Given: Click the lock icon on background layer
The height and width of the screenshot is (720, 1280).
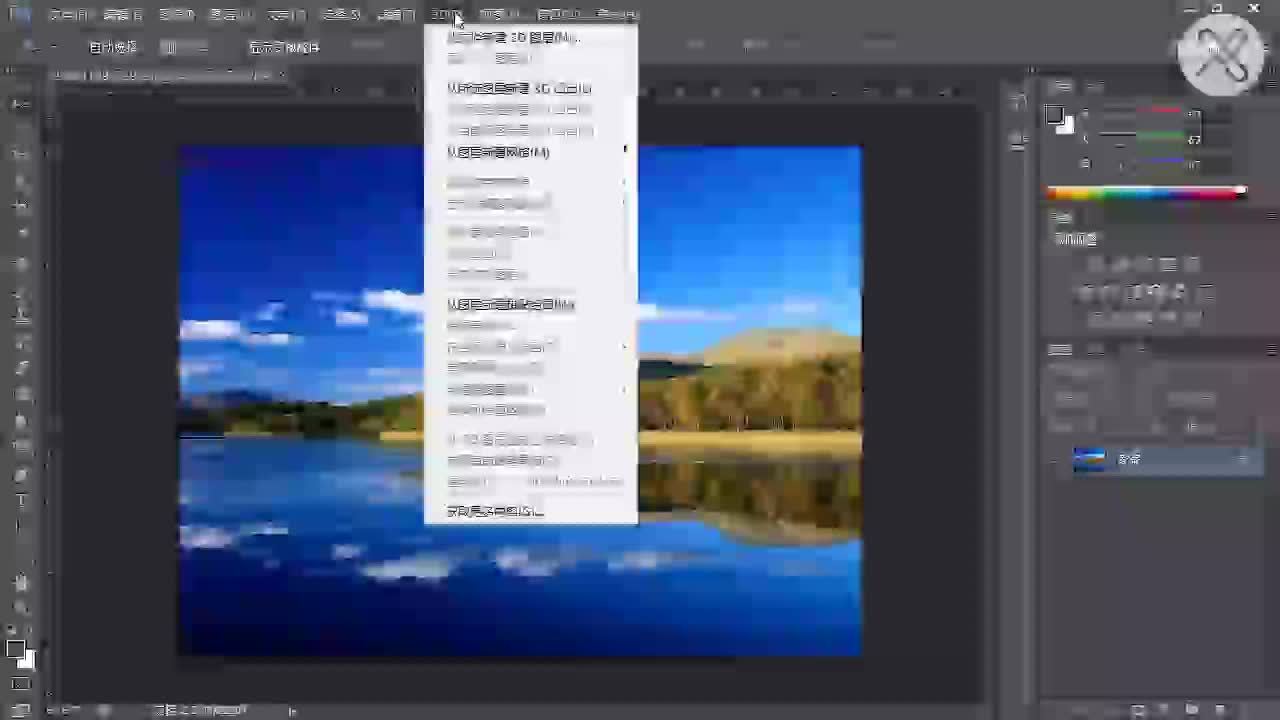Looking at the screenshot, I should [1244, 459].
